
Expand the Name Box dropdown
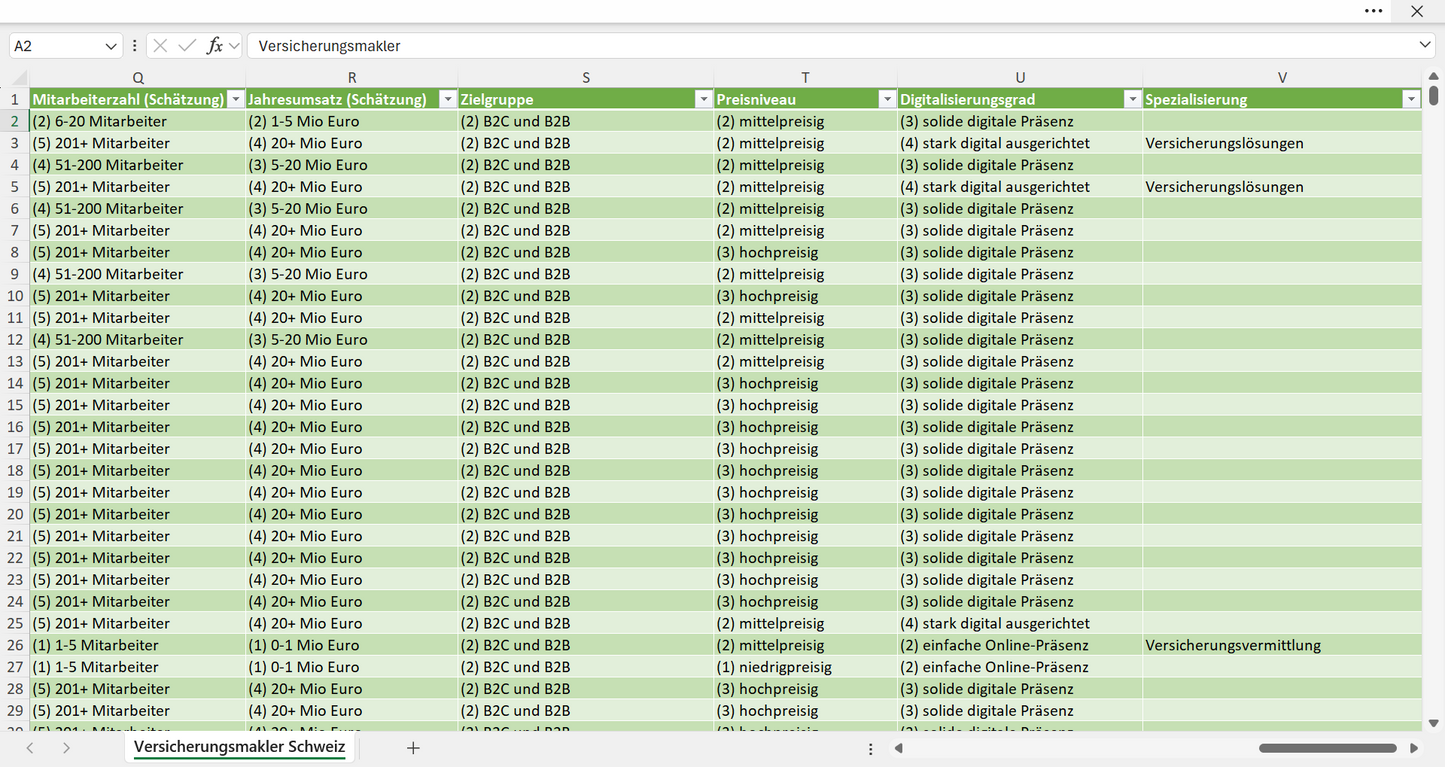[110, 46]
